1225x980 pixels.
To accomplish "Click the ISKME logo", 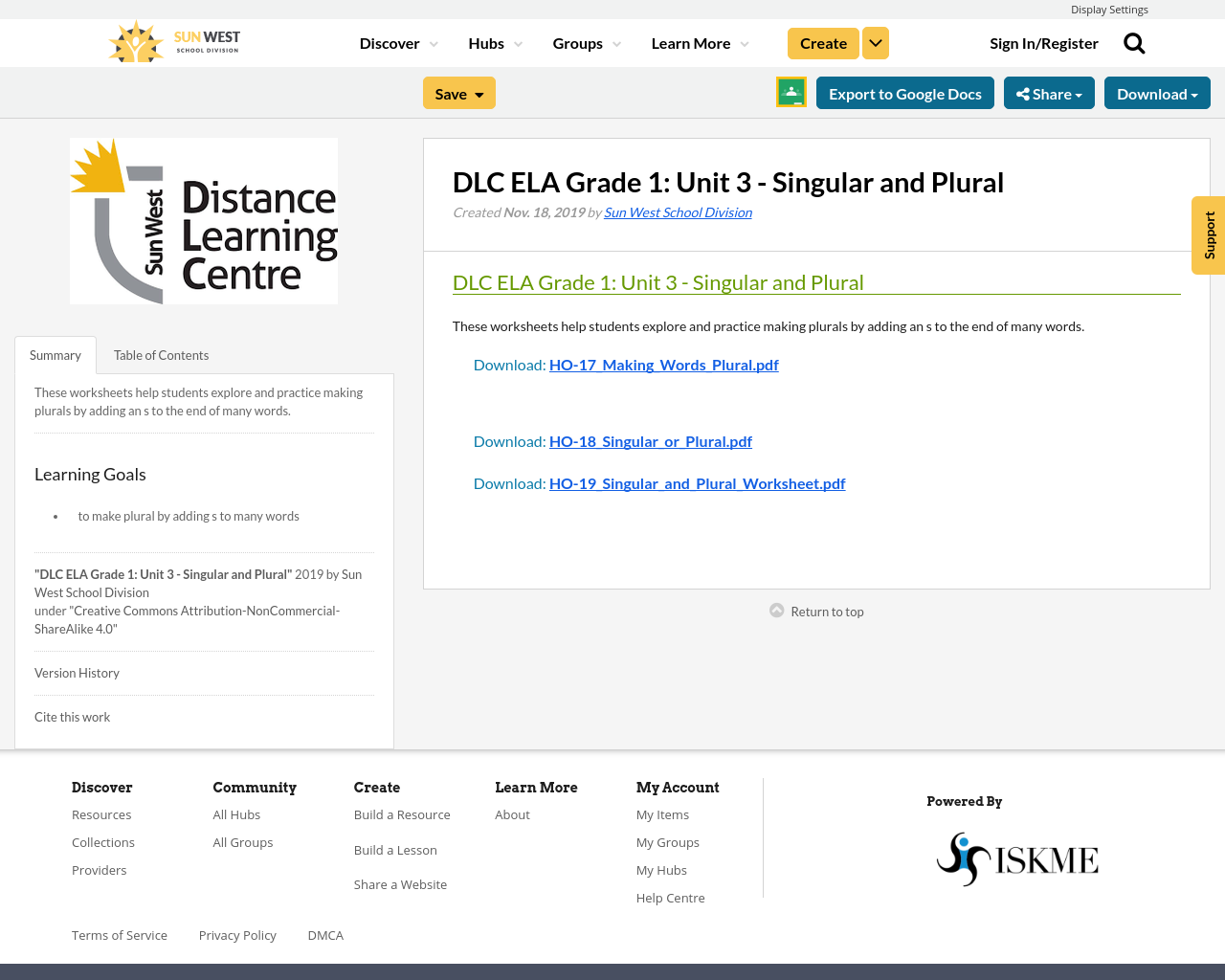I will click(x=1017, y=857).
